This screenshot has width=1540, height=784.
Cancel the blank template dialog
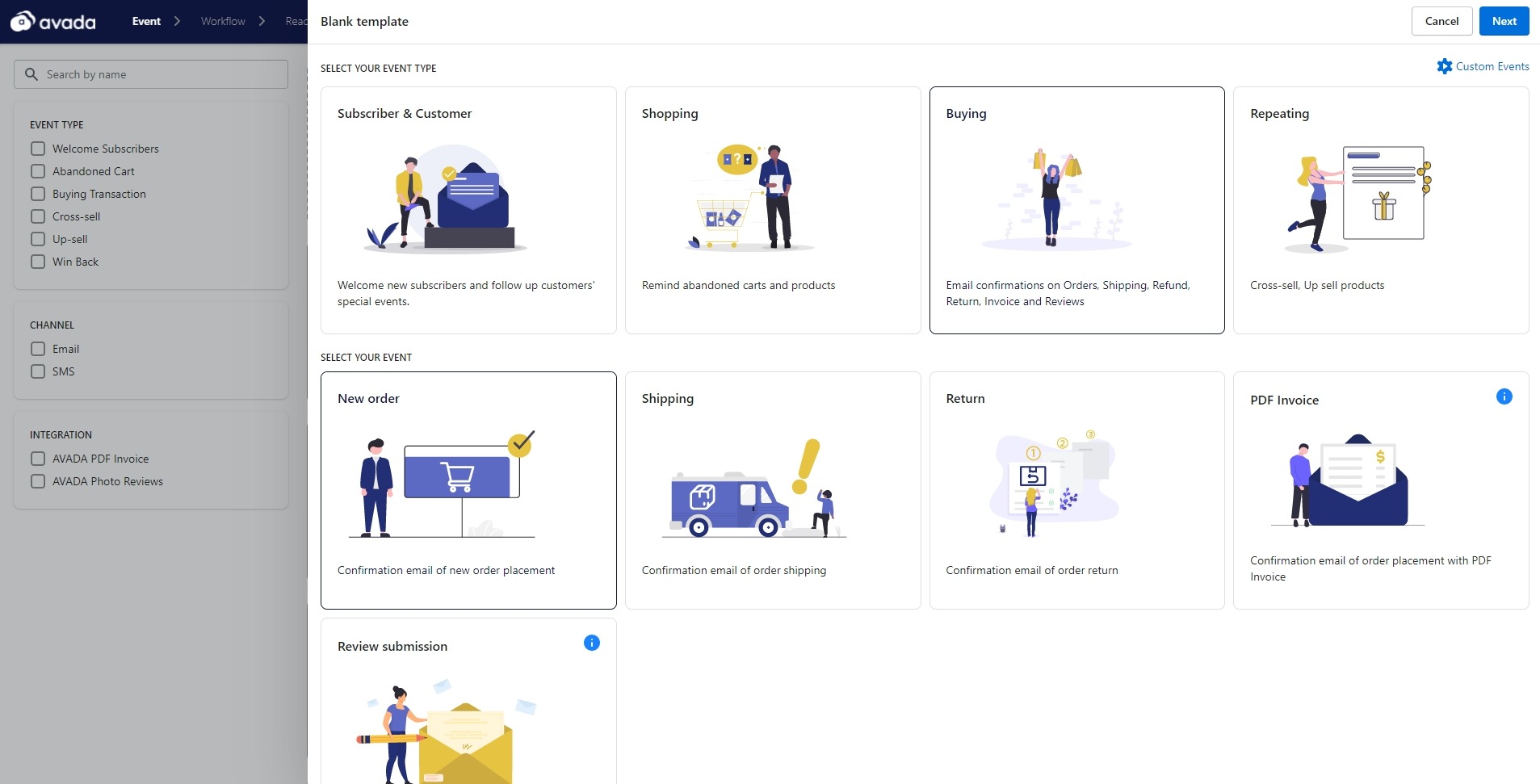(x=1441, y=21)
